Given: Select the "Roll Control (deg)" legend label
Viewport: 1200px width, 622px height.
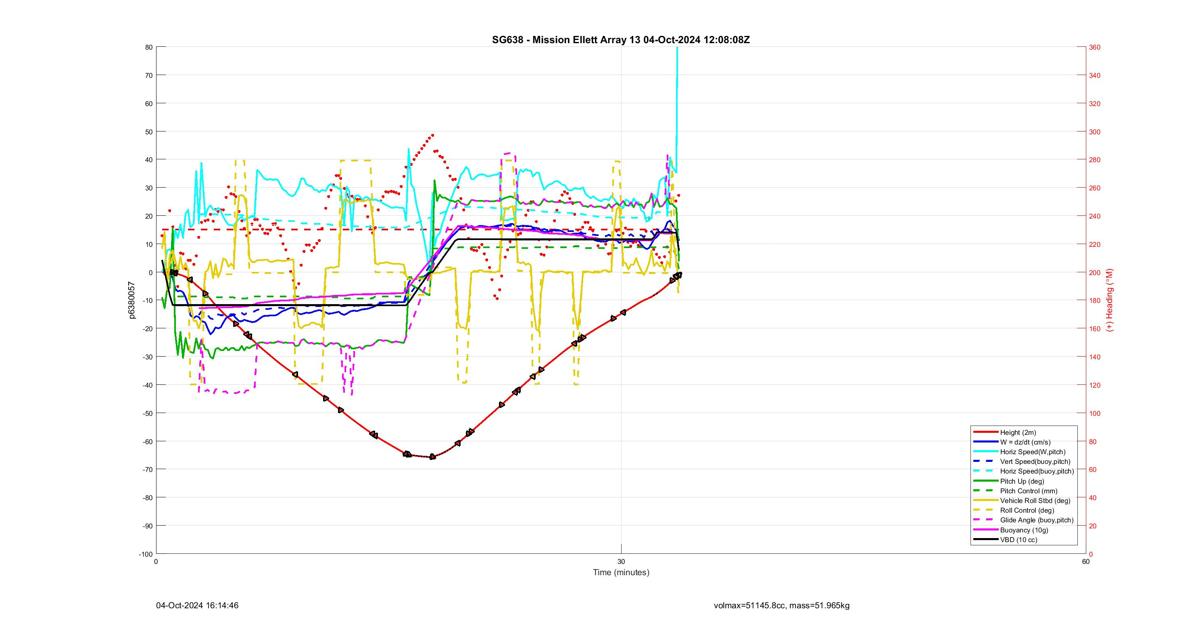Looking at the screenshot, I should (1029, 510).
